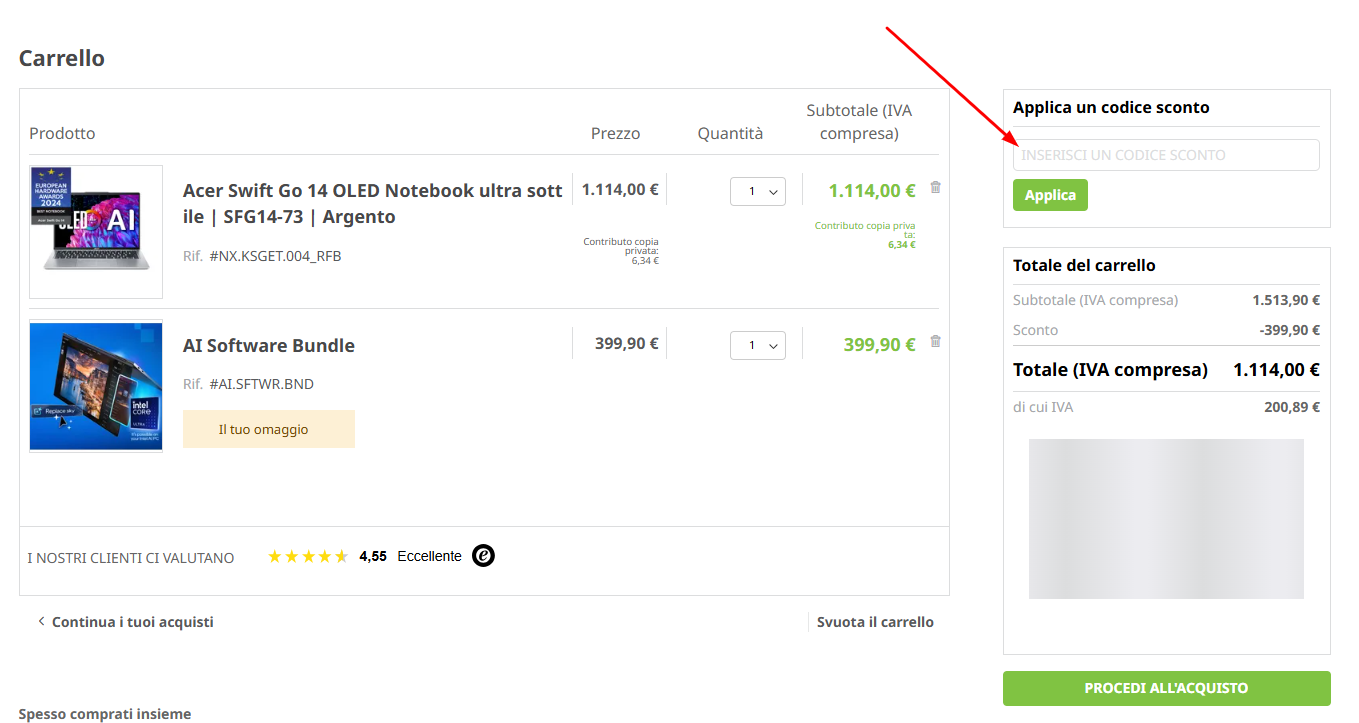
Task: Expand quantity selector for AI Software Bundle
Action: coord(757,346)
